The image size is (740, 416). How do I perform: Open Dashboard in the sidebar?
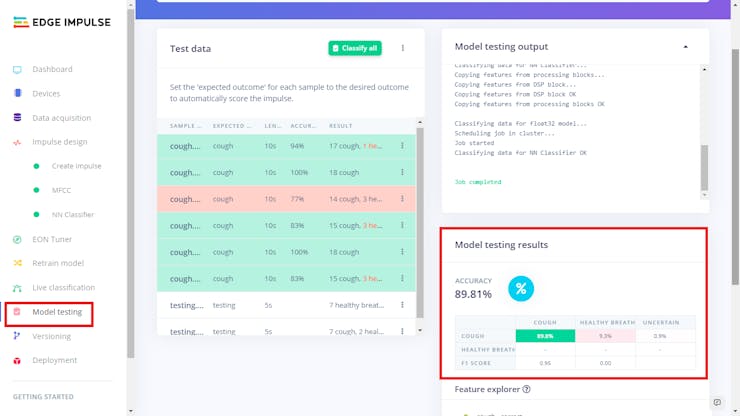tap(52, 69)
